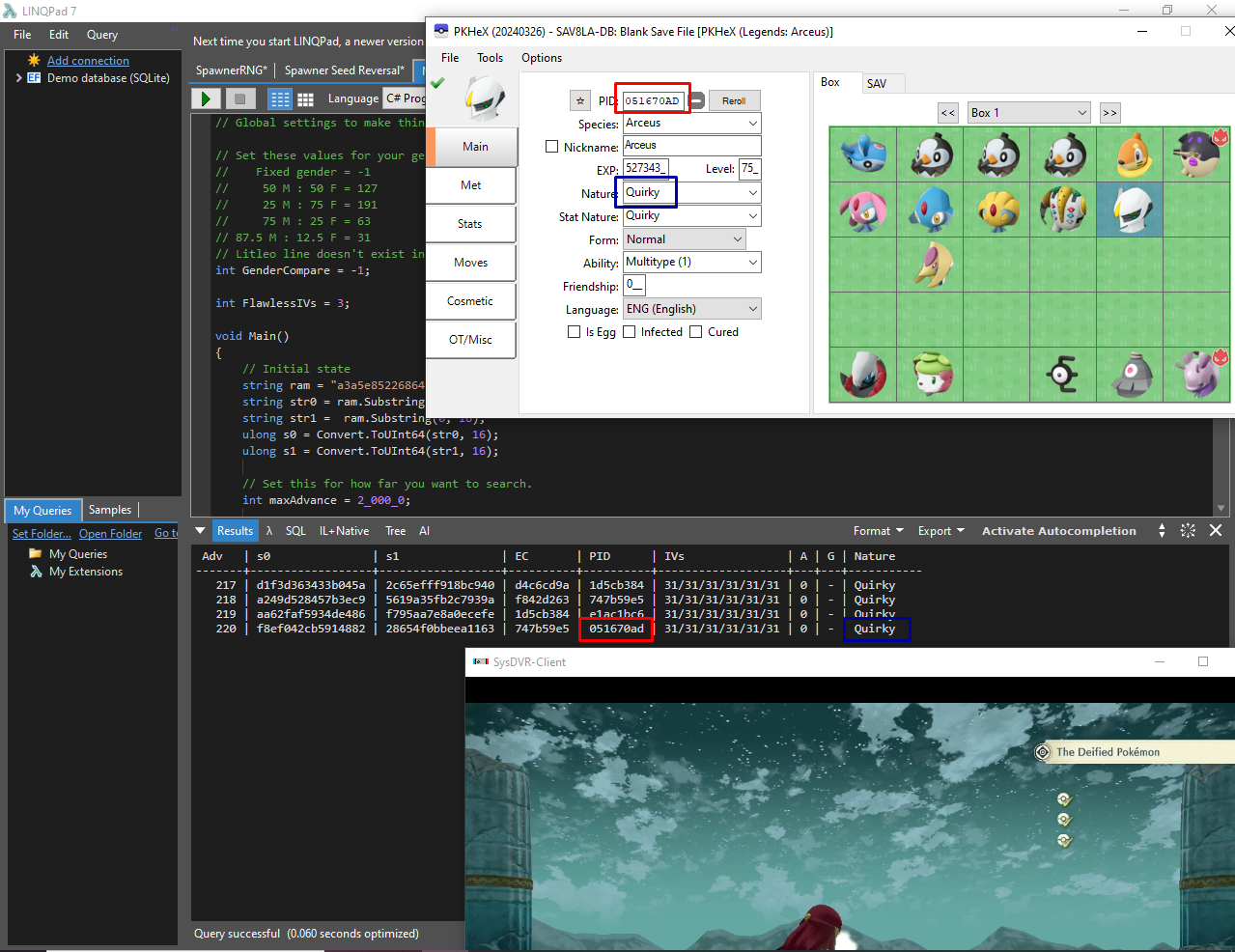Image resolution: width=1235 pixels, height=952 pixels.
Task: Open the PKHeX Language dropdown ENG (English)
Action: (x=691, y=309)
